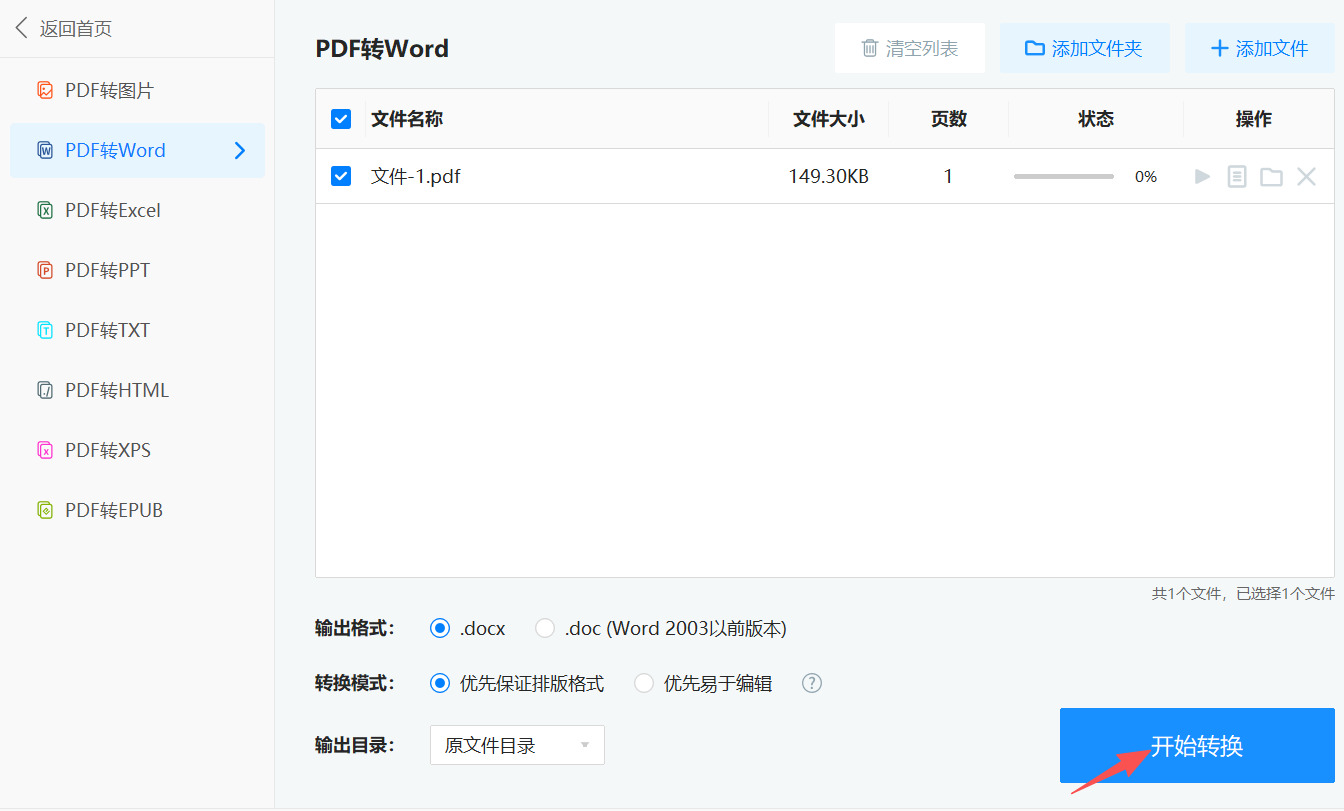
Task: Click the PDF转HTML sidebar icon
Action: [x=45, y=391]
